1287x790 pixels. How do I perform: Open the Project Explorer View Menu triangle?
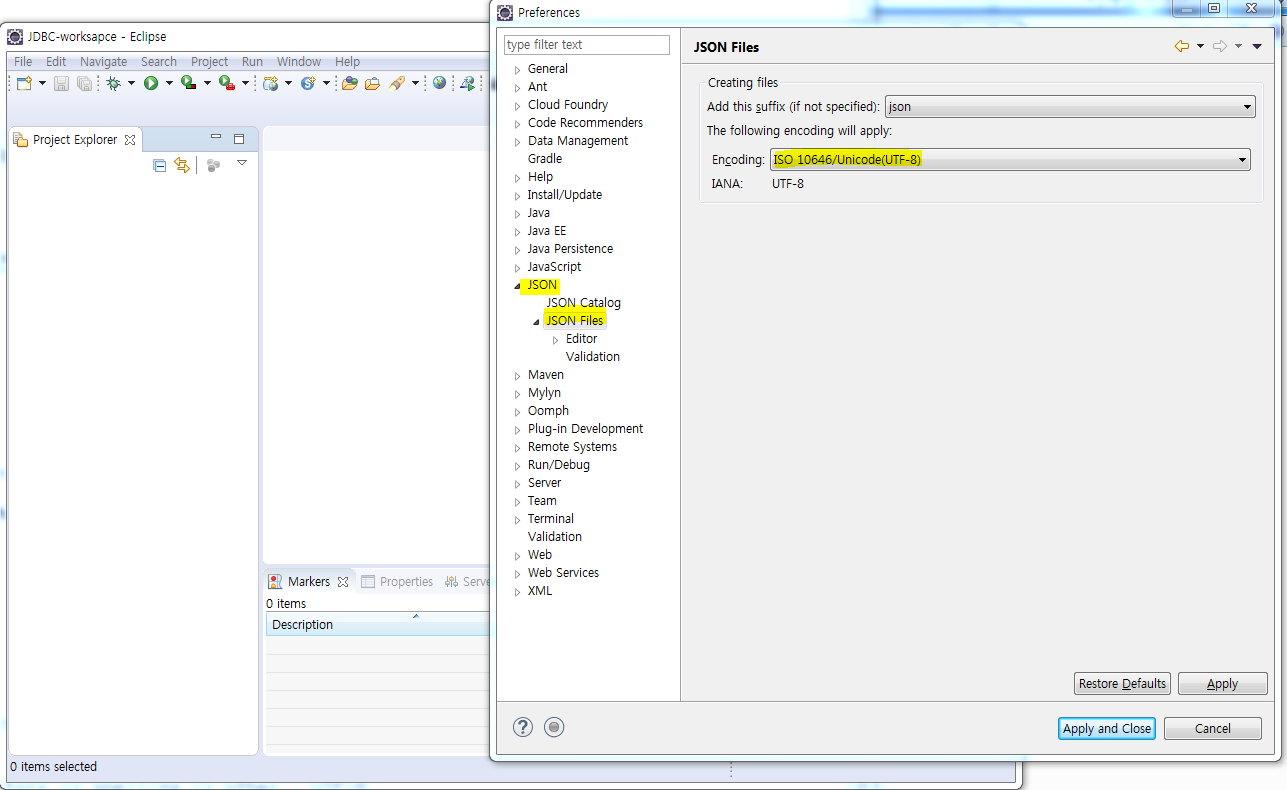(242, 163)
